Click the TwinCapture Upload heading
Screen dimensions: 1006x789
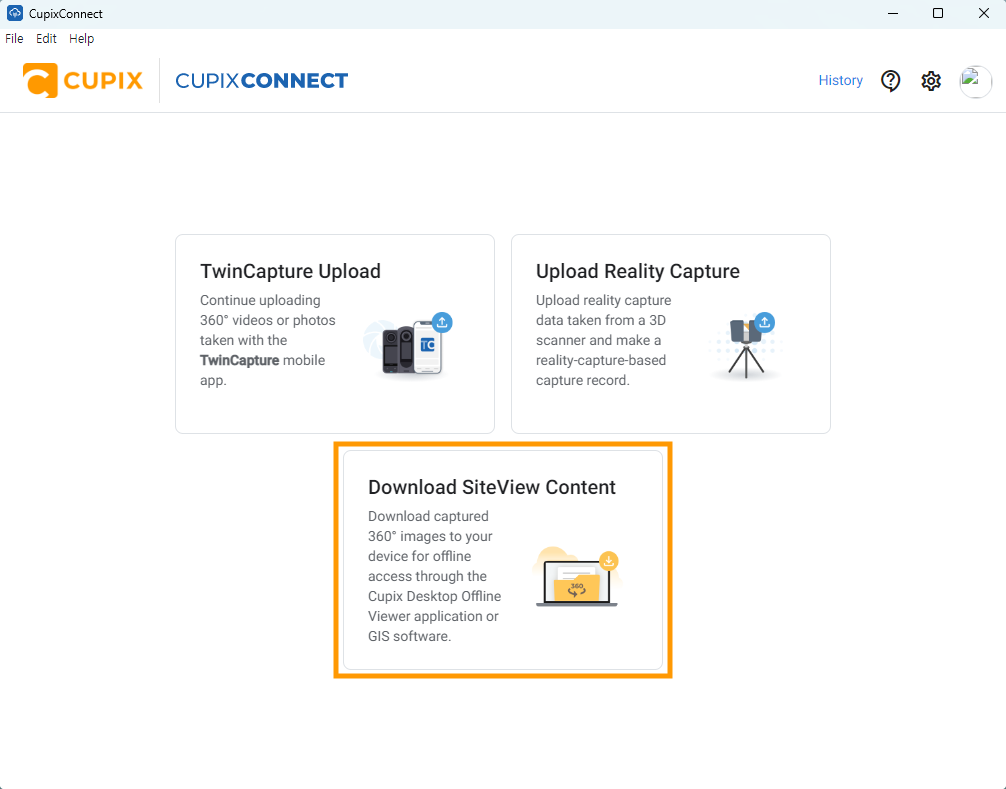point(290,271)
